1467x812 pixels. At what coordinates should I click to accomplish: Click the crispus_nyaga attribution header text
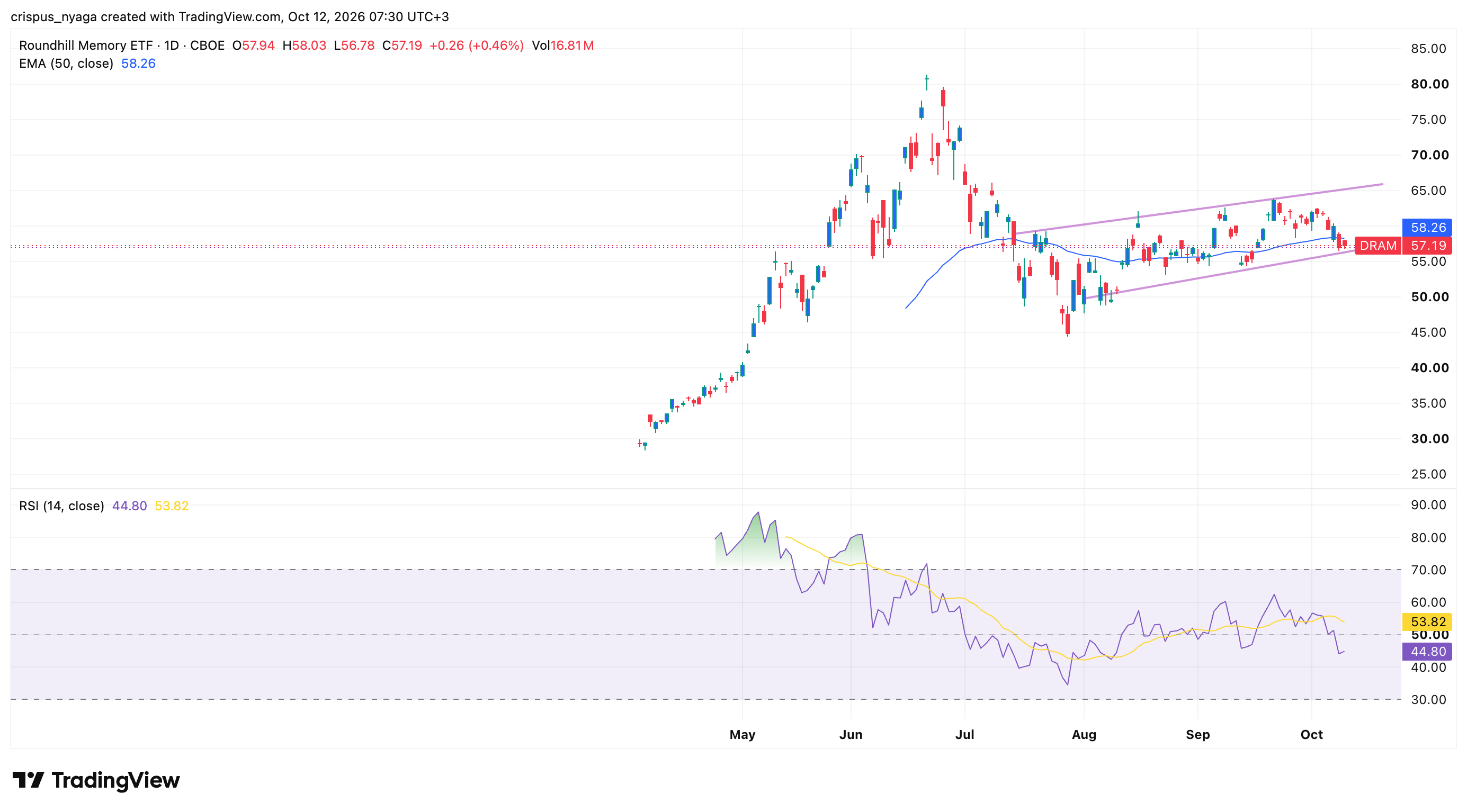pyautogui.click(x=229, y=17)
